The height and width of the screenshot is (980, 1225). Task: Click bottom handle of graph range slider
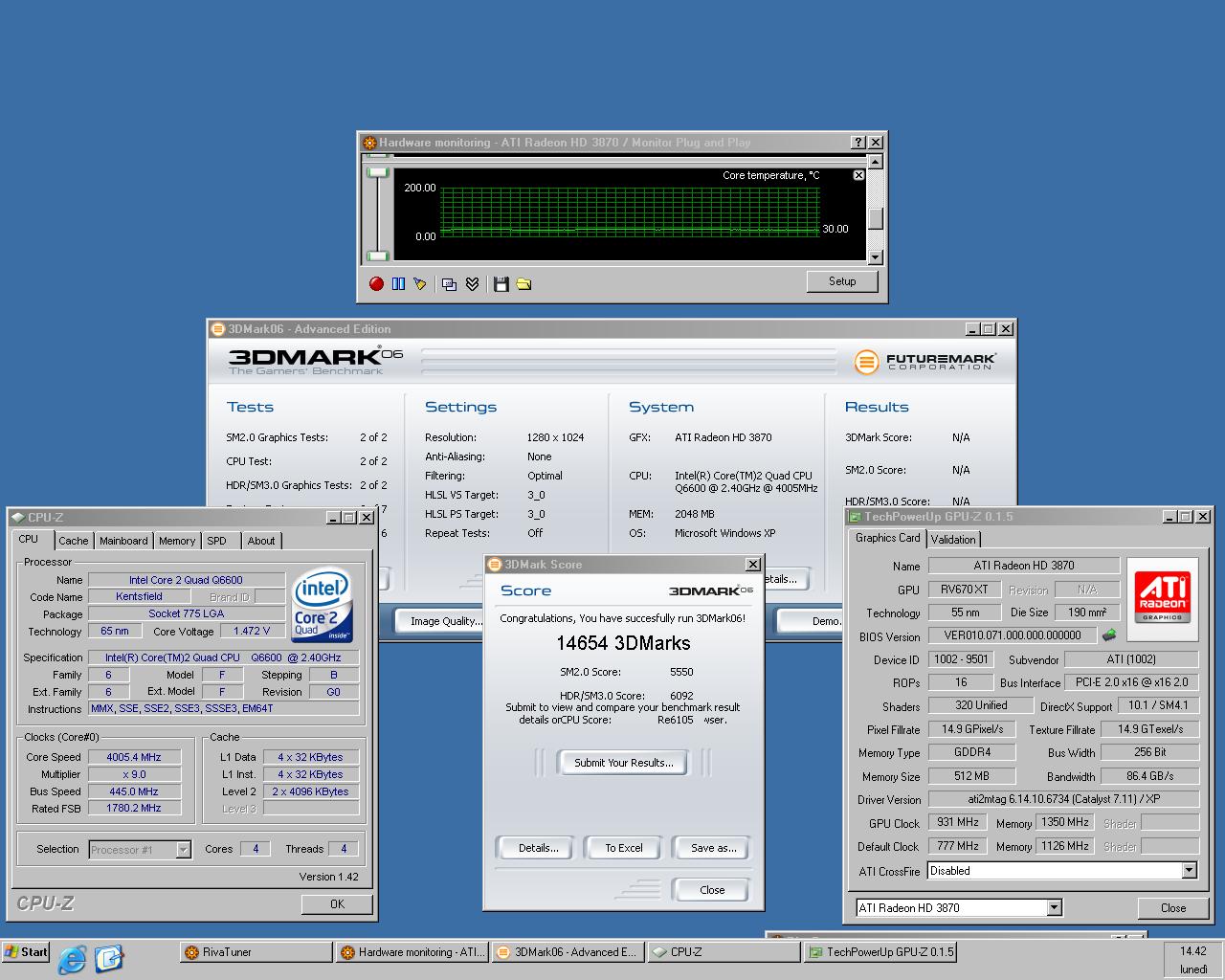pos(378,256)
